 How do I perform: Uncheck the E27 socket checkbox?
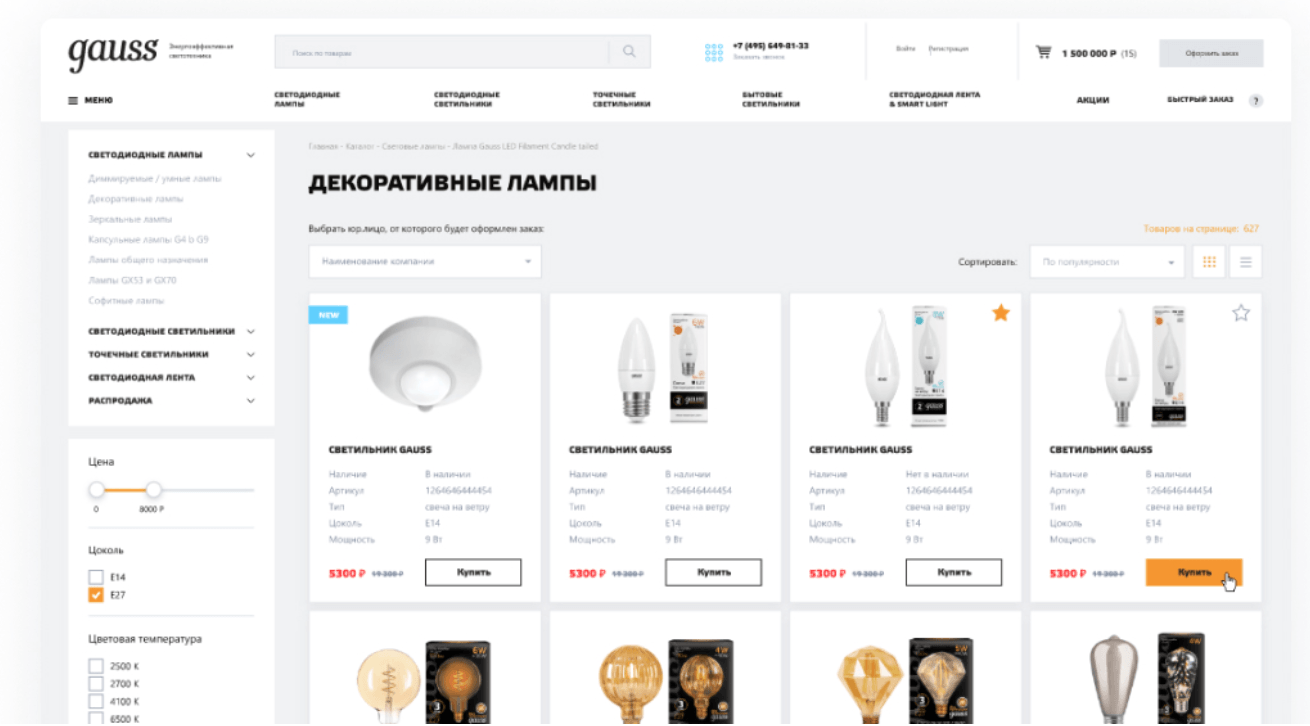coord(96,595)
